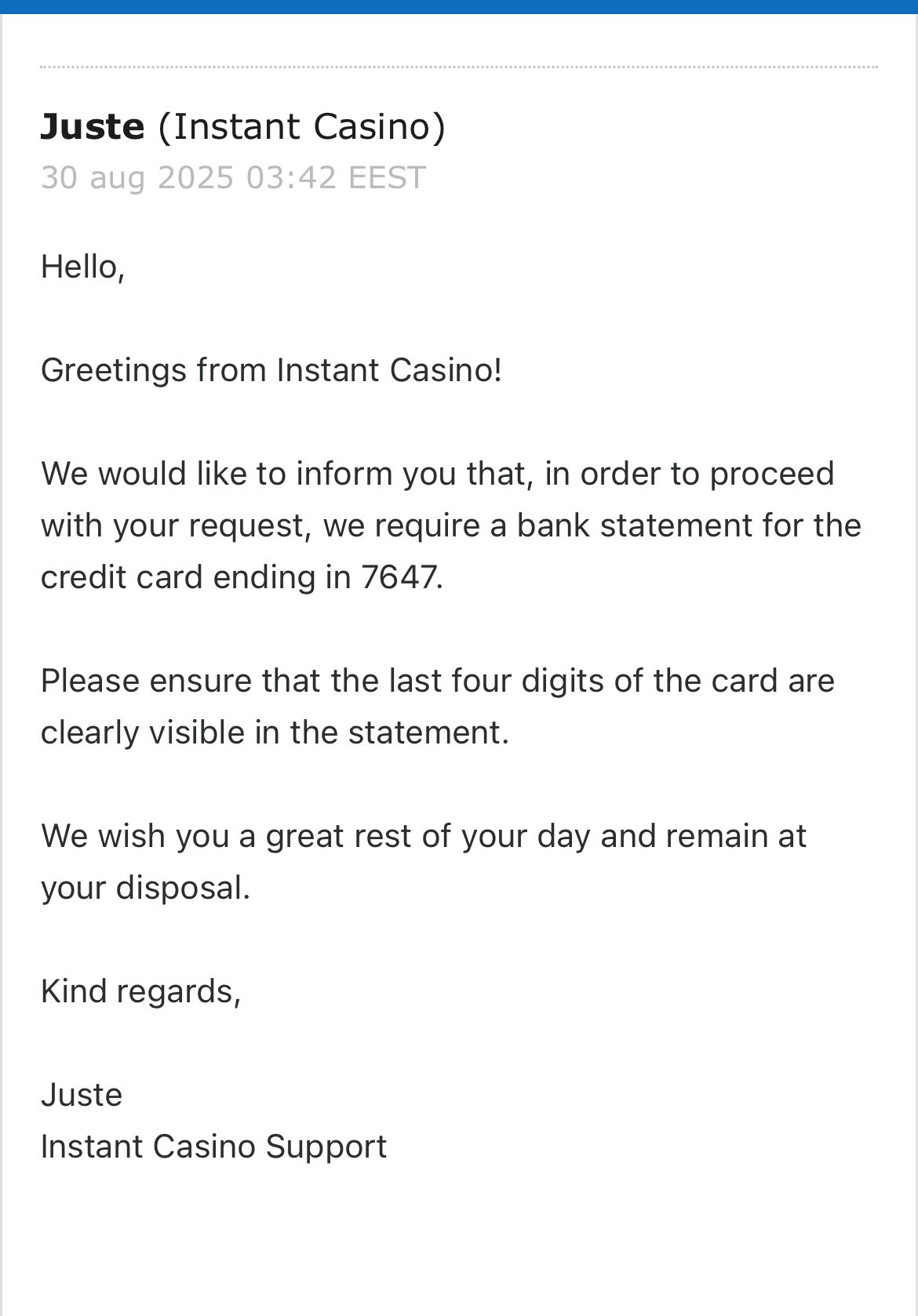
Task: Click the "your disposal." line
Action: (x=145, y=888)
